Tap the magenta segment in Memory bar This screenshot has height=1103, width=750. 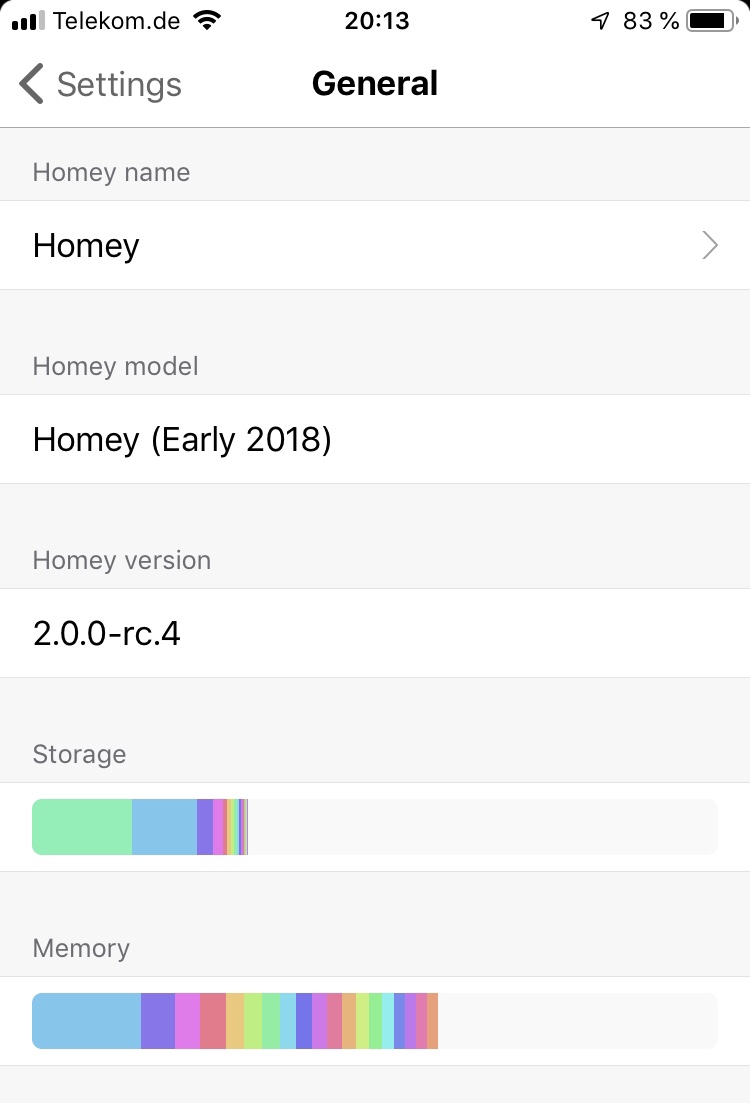187,1021
